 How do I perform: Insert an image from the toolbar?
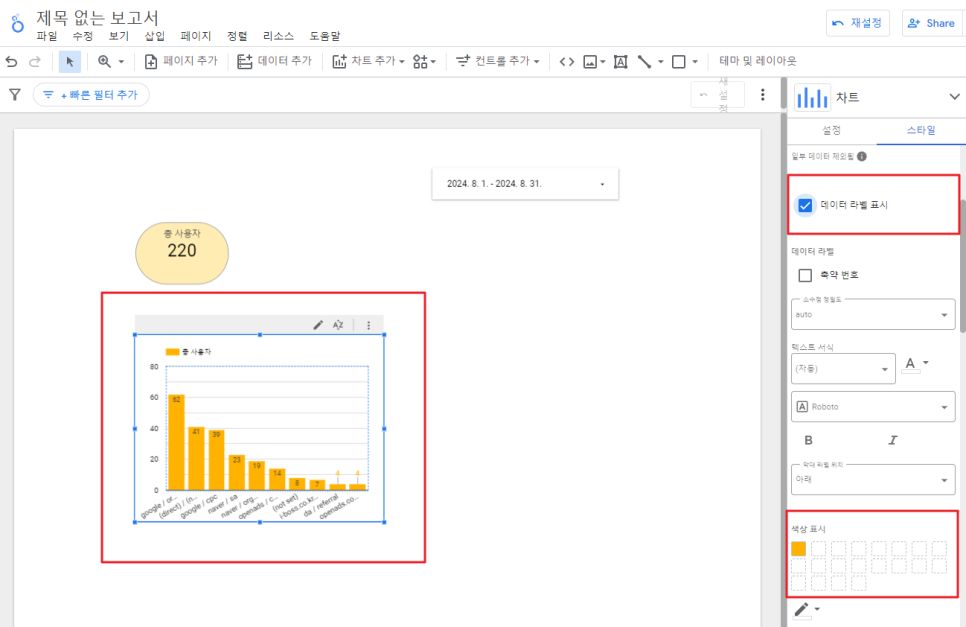point(590,62)
